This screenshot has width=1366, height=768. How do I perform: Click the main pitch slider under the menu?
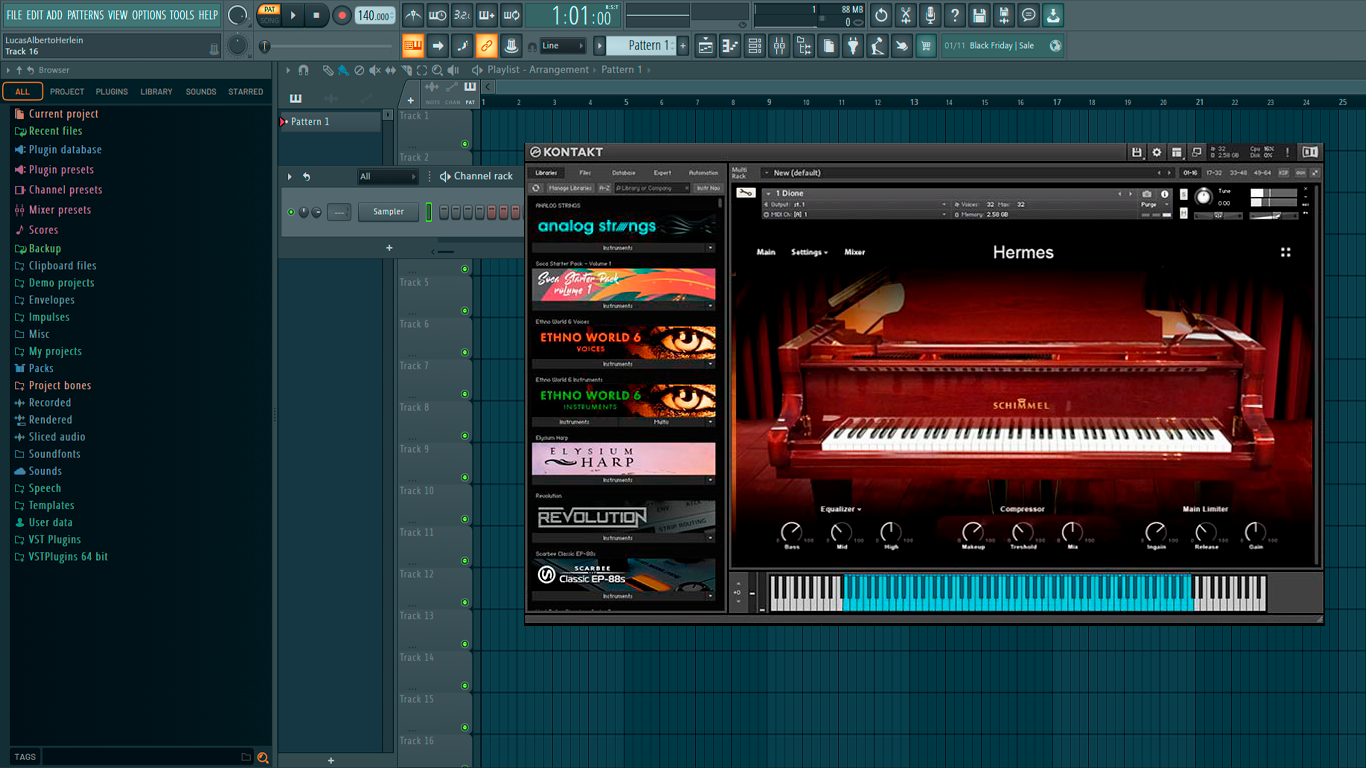click(328, 46)
